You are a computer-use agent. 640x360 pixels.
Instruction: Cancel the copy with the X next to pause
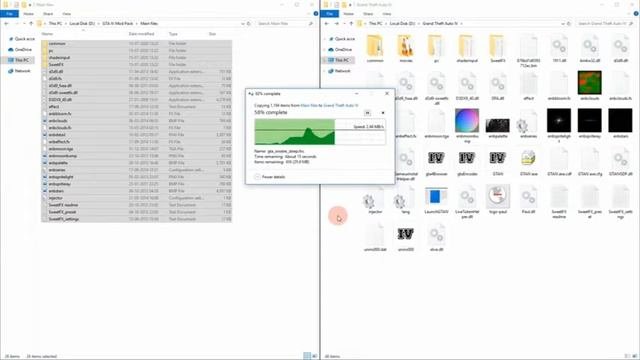click(x=383, y=113)
